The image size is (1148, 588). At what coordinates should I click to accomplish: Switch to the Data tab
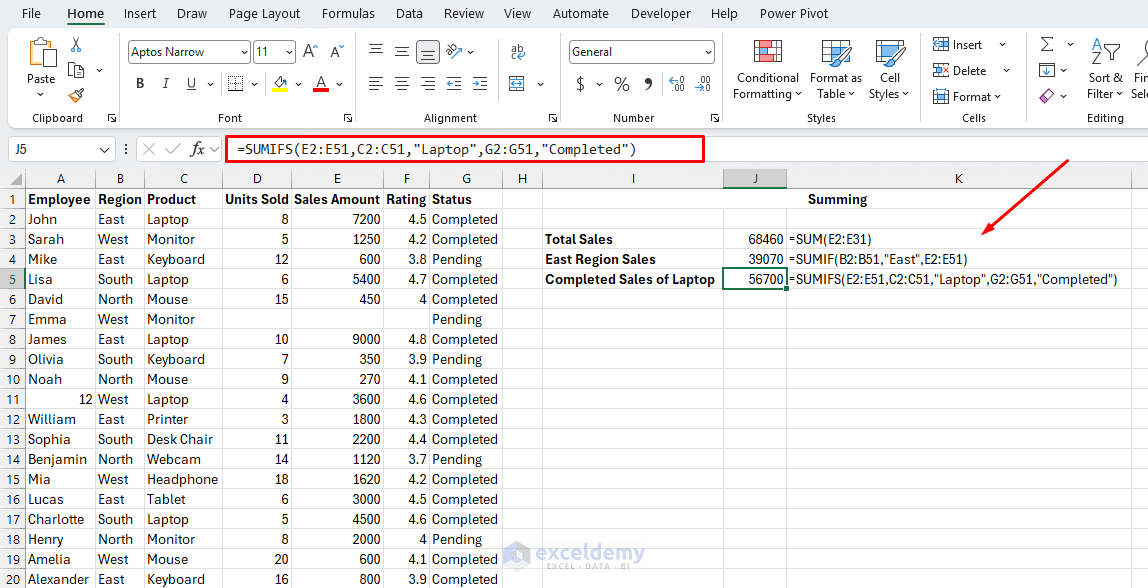(409, 14)
